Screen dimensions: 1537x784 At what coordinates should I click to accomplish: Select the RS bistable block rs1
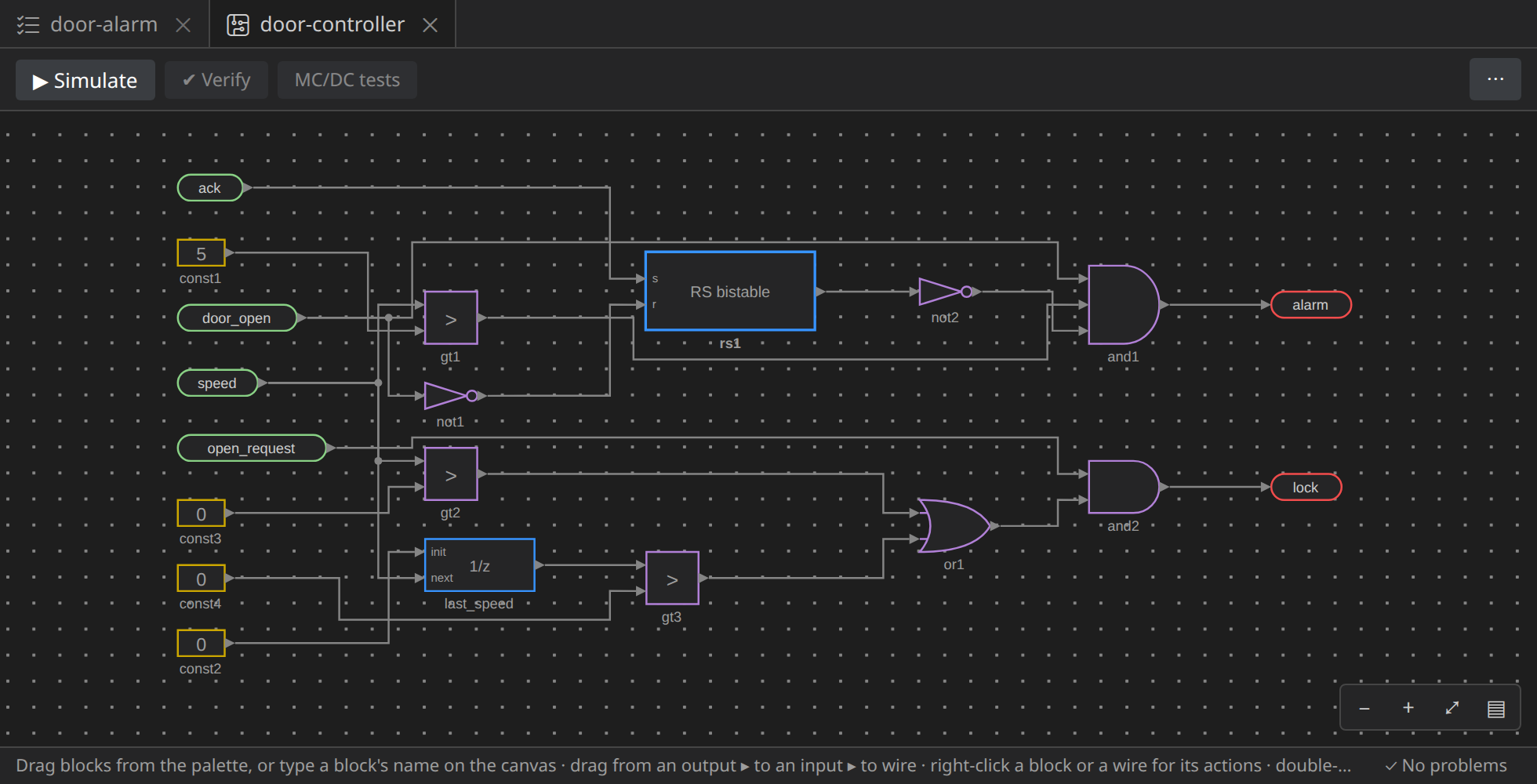coord(730,291)
